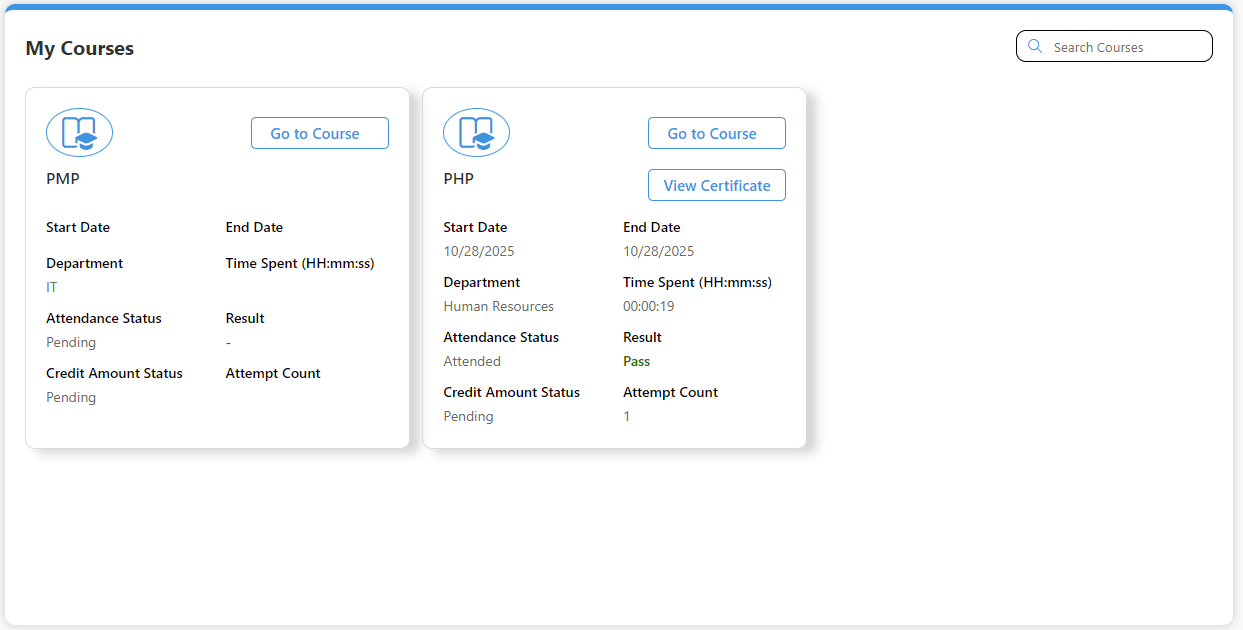Viewport: 1243px width, 630px height.
Task: Focus the Search Courses input field
Action: (x=1125, y=47)
